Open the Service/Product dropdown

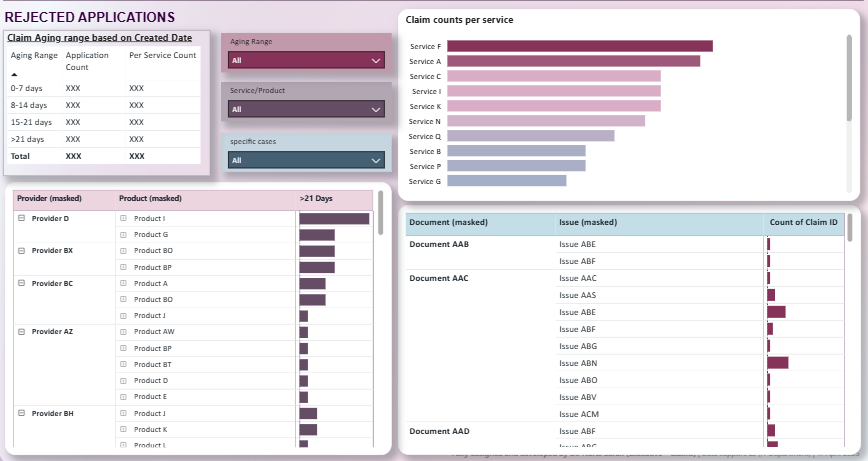click(306, 109)
